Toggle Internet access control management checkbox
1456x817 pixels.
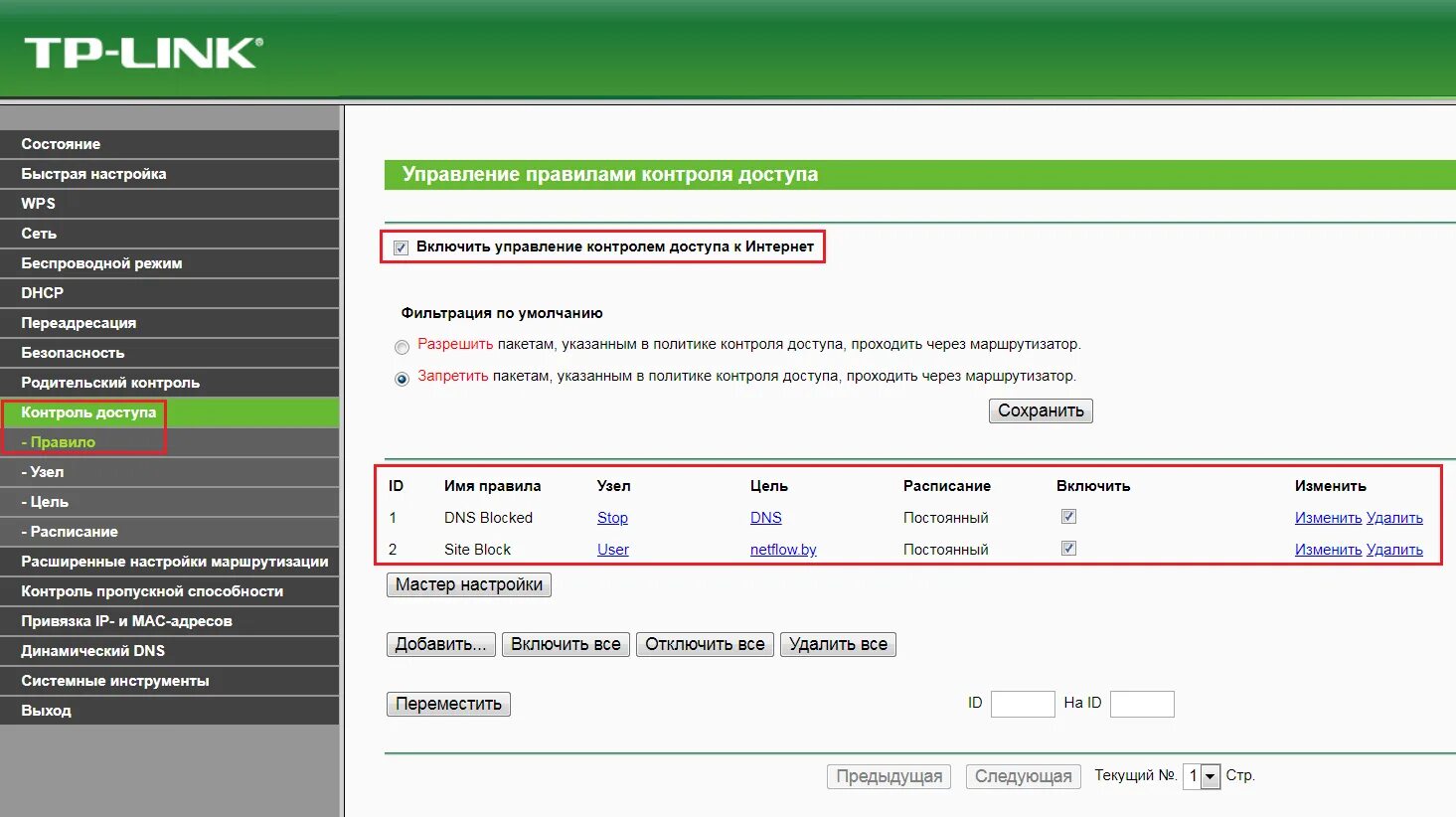401,247
